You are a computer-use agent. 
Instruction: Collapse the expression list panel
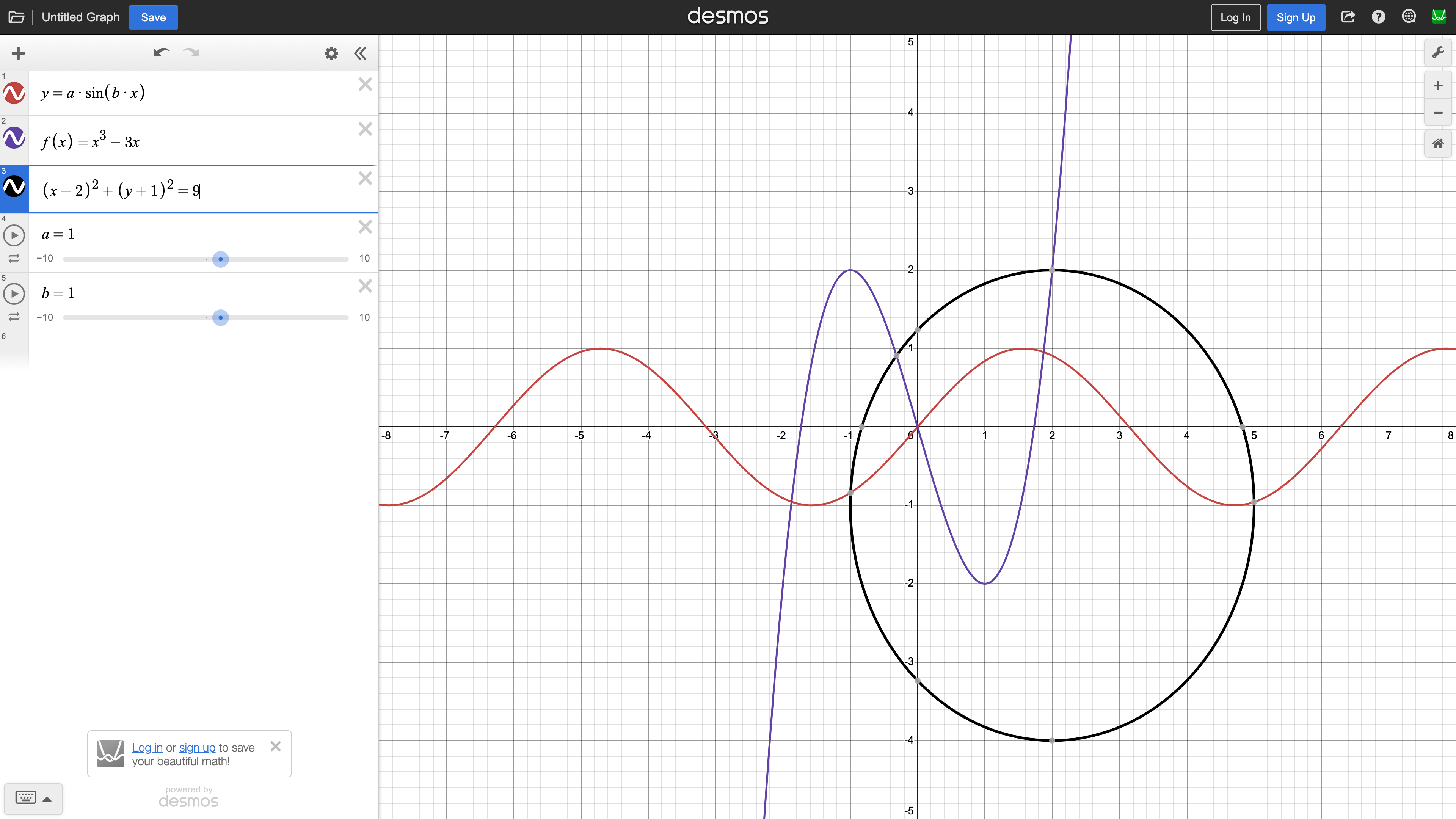360,53
